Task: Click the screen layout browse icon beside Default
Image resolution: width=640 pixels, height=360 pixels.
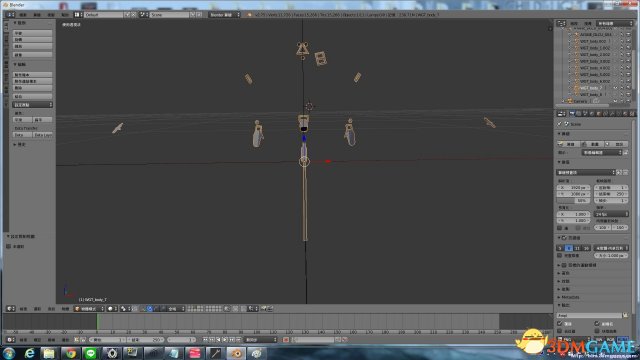Action: (x=78, y=15)
